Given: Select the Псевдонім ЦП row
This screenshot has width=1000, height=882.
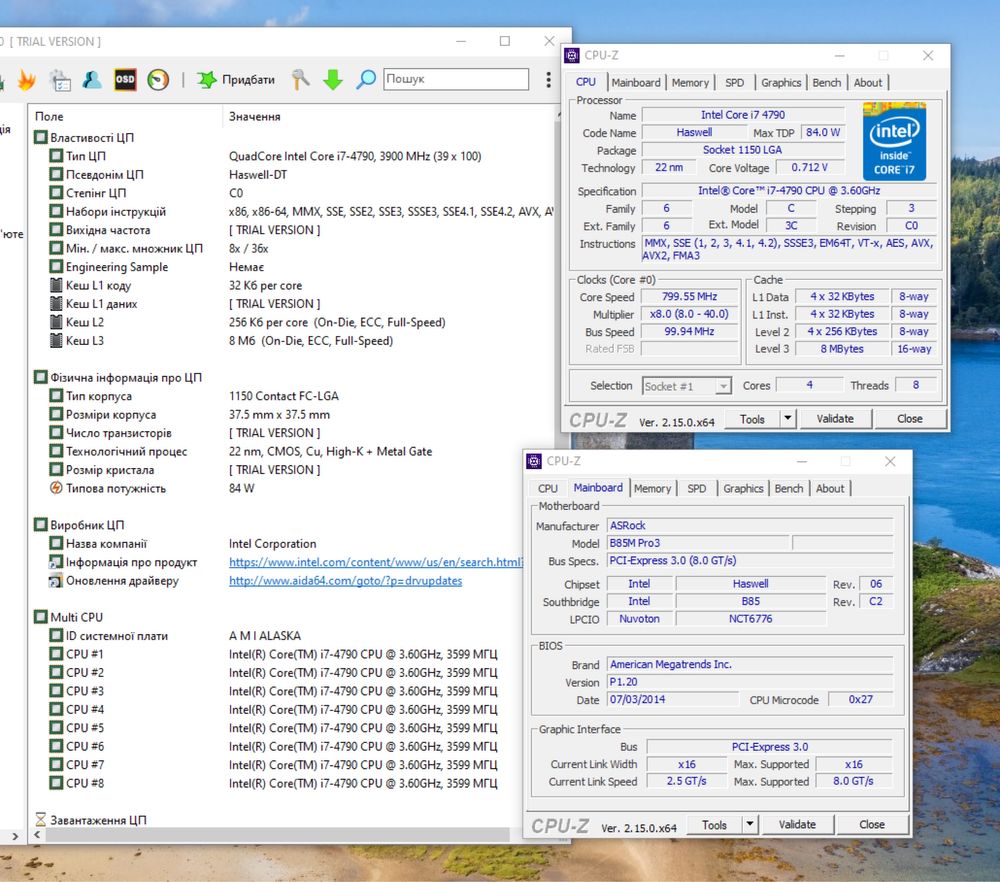Looking at the screenshot, I should 293,175.
